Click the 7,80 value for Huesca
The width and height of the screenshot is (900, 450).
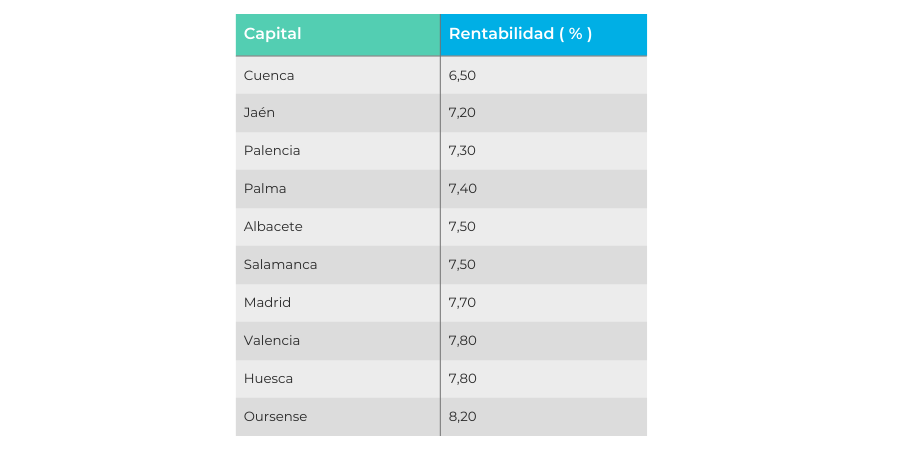click(x=462, y=379)
